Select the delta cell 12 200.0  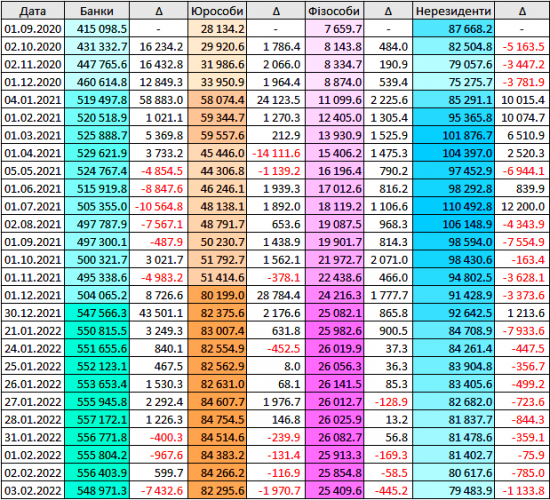(x=522, y=207)
